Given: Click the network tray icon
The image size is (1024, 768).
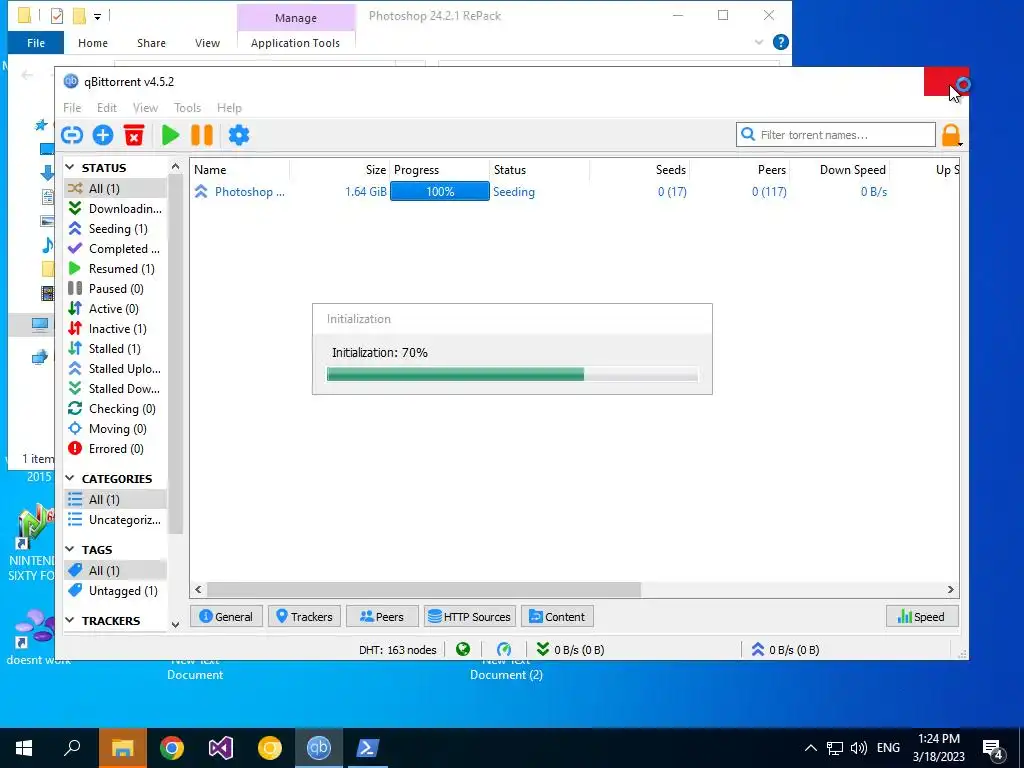Looking at the screenshot, I should [835, 748].
